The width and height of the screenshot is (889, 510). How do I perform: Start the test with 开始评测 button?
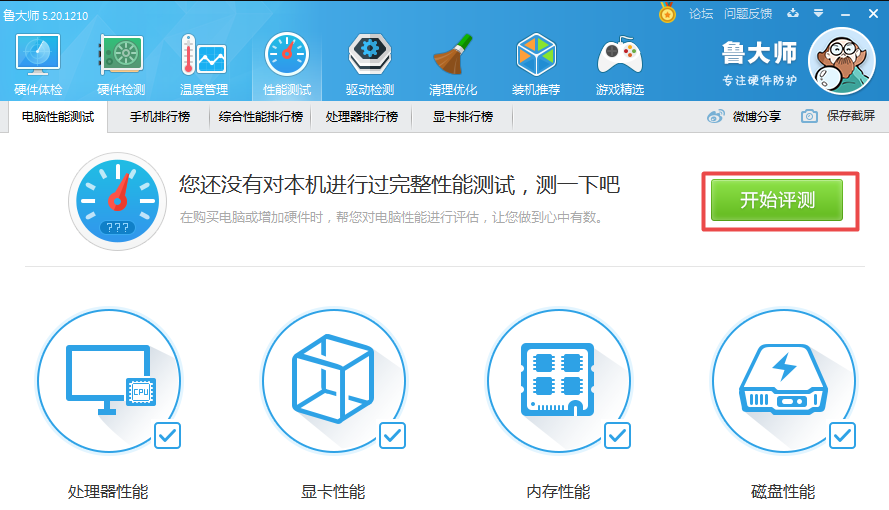click(x=777, y=200)
